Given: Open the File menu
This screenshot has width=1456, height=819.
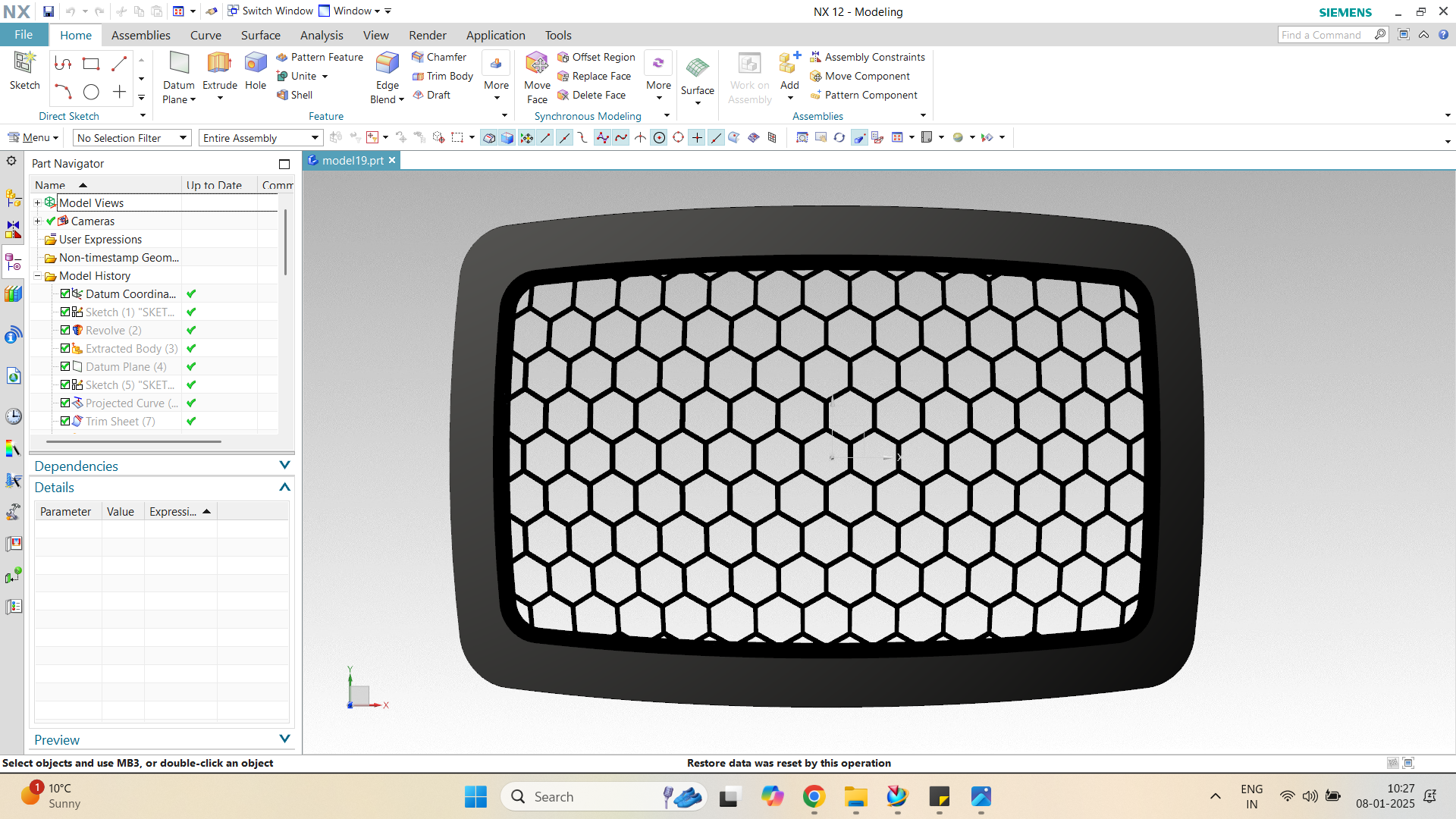Looking at the screenshot, I should click(x=24, y=35).
